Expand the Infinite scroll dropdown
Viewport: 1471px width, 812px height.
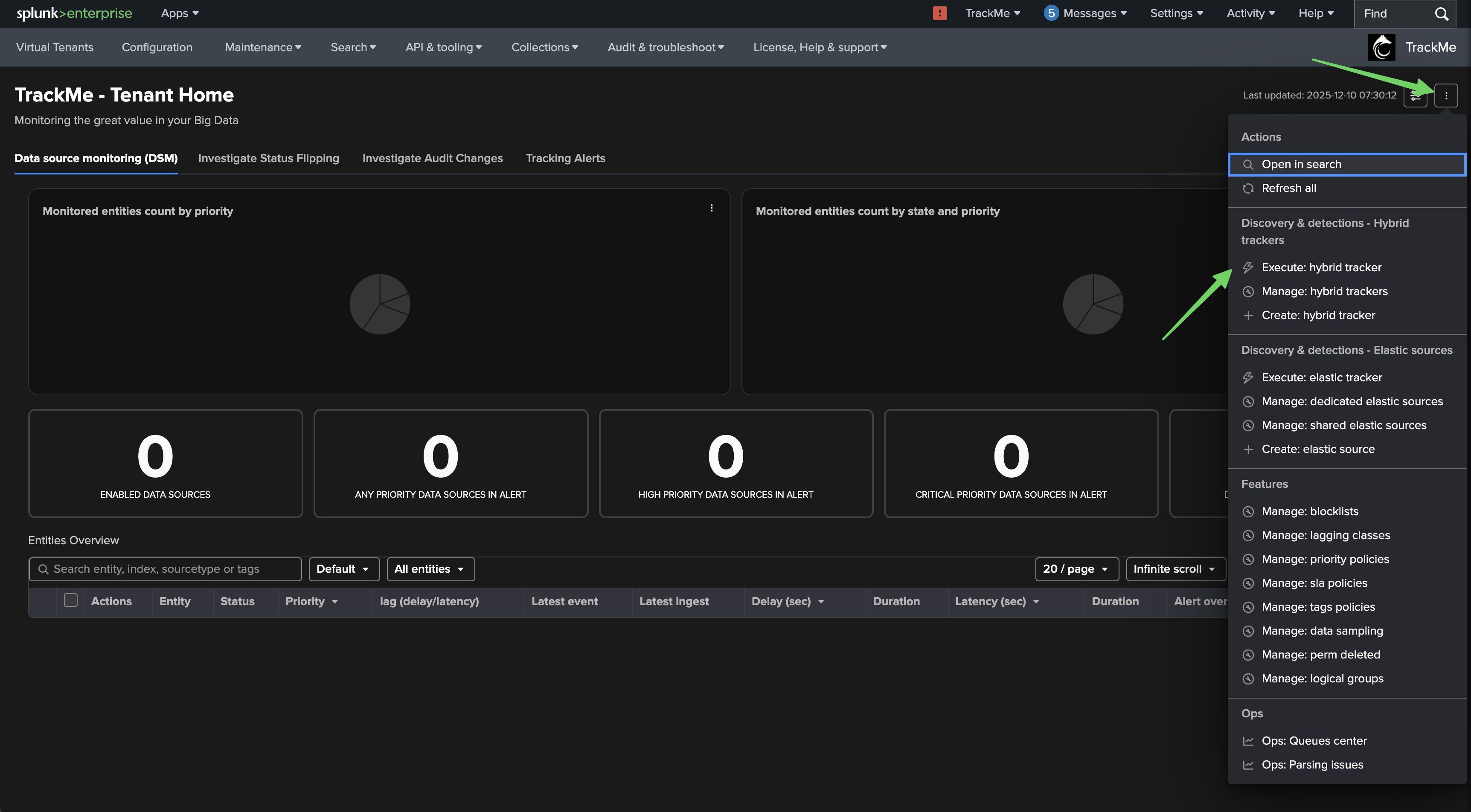tap(1175, 569)
